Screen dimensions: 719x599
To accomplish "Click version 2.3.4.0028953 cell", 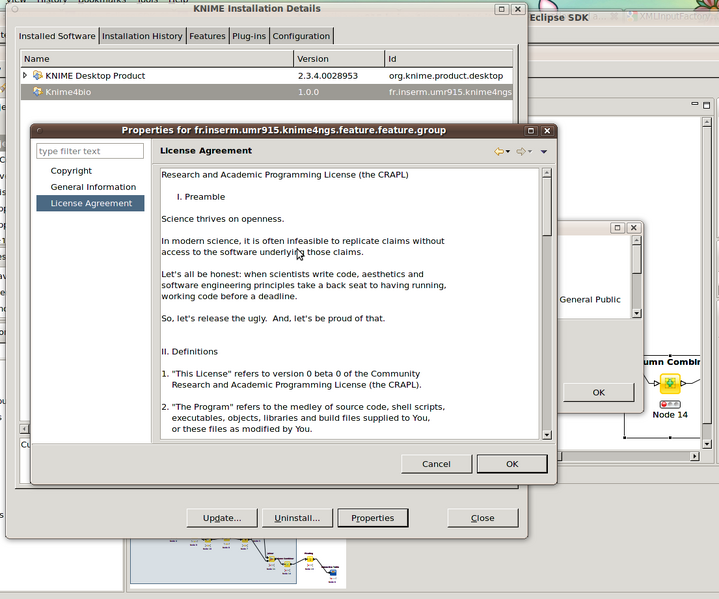I will [x=328, y=76].
